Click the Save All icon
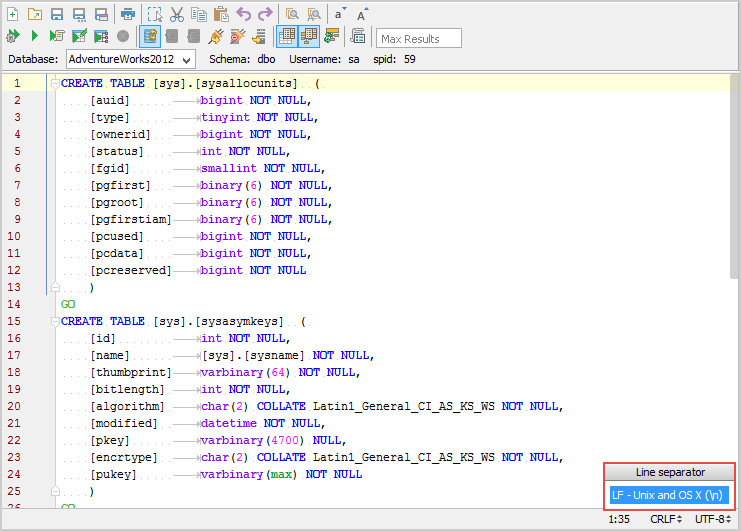741x531 pixels. (x=101, y=15)
